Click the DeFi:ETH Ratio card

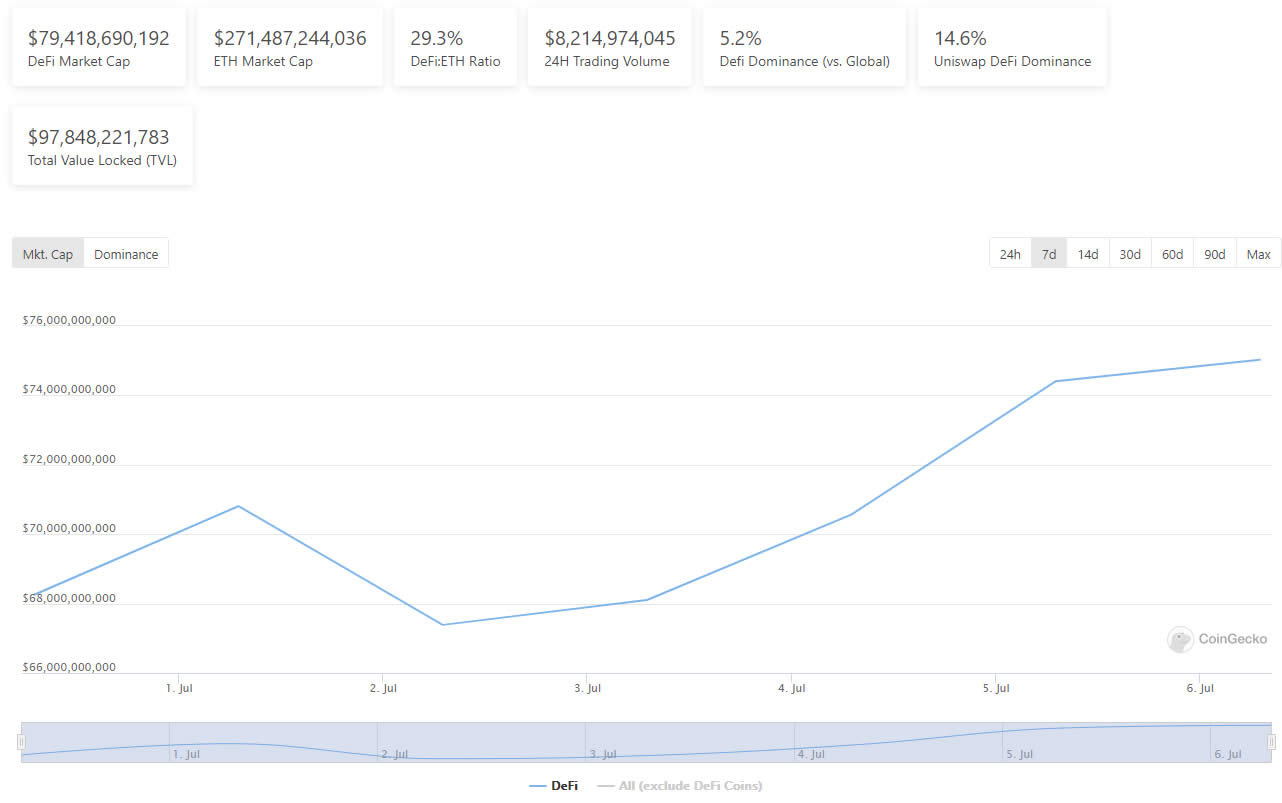pos(455,48)
